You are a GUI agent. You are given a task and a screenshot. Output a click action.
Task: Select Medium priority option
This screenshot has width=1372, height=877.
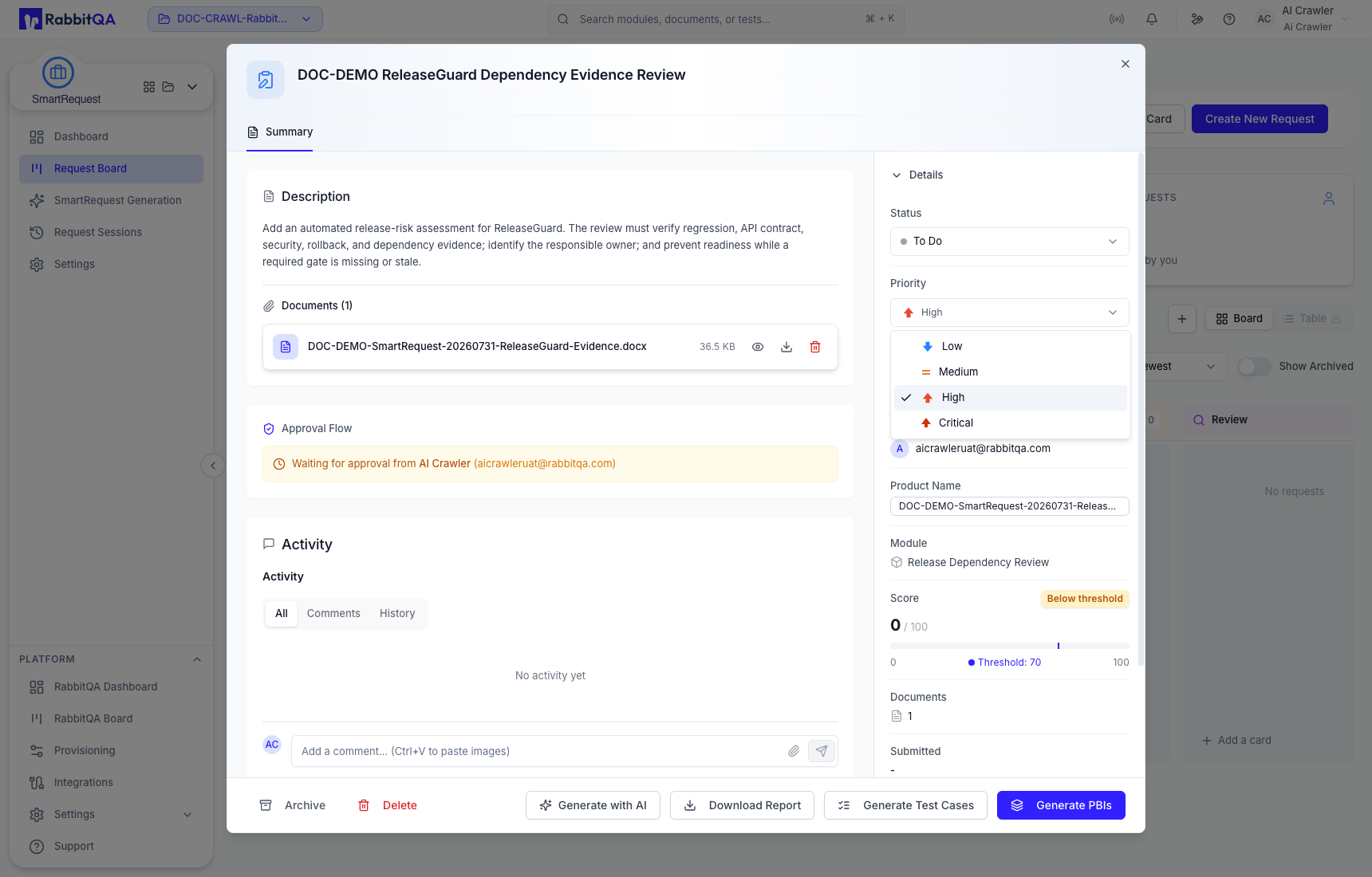1011,372
